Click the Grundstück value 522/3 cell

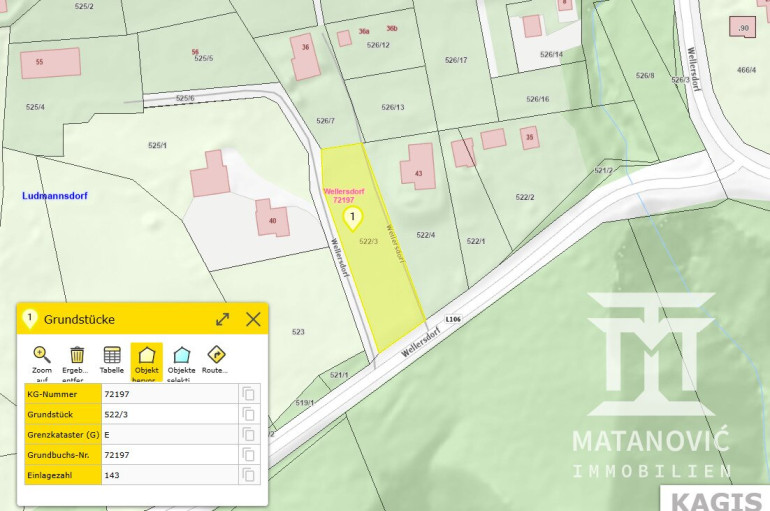170,414
